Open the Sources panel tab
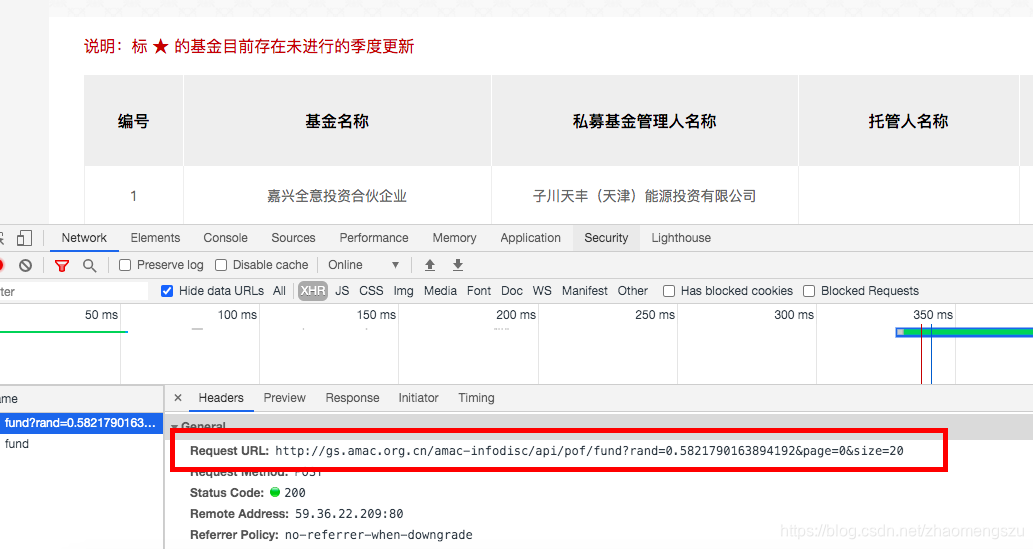Image resolution: width=1033 pixels, height=549 pixels. coord(293,238)
